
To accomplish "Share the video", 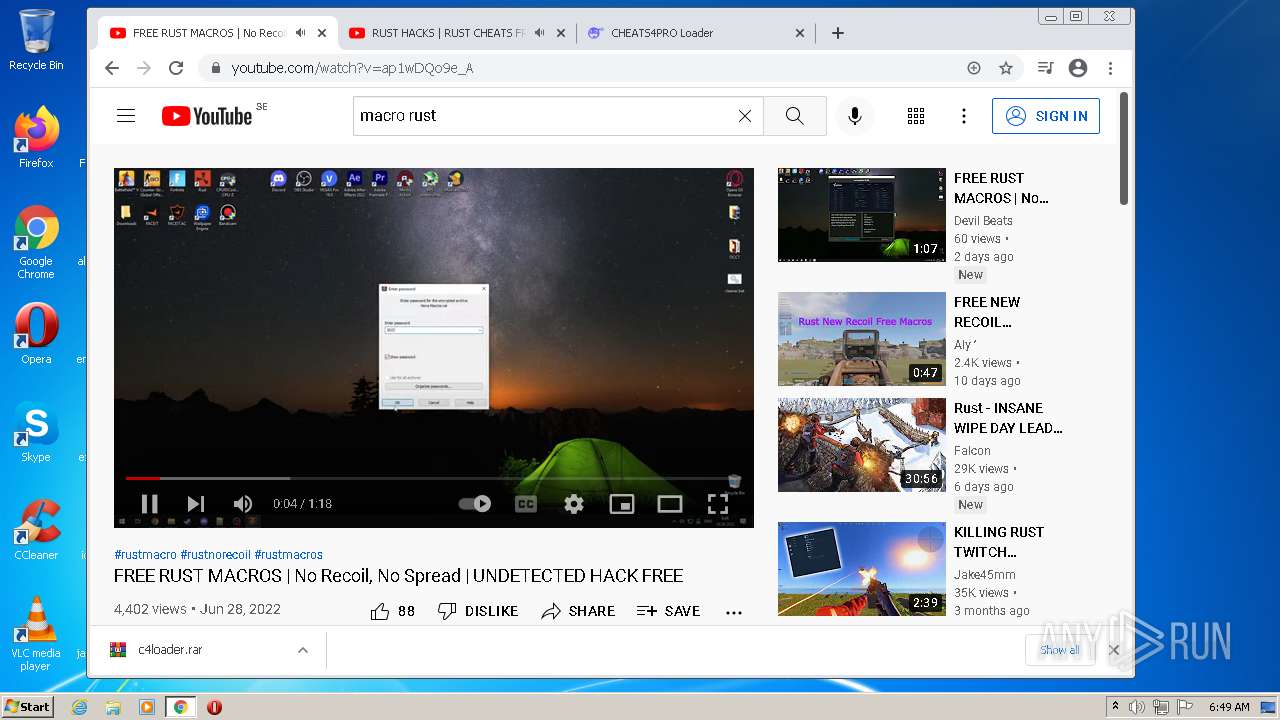I will tap(578, 611).
